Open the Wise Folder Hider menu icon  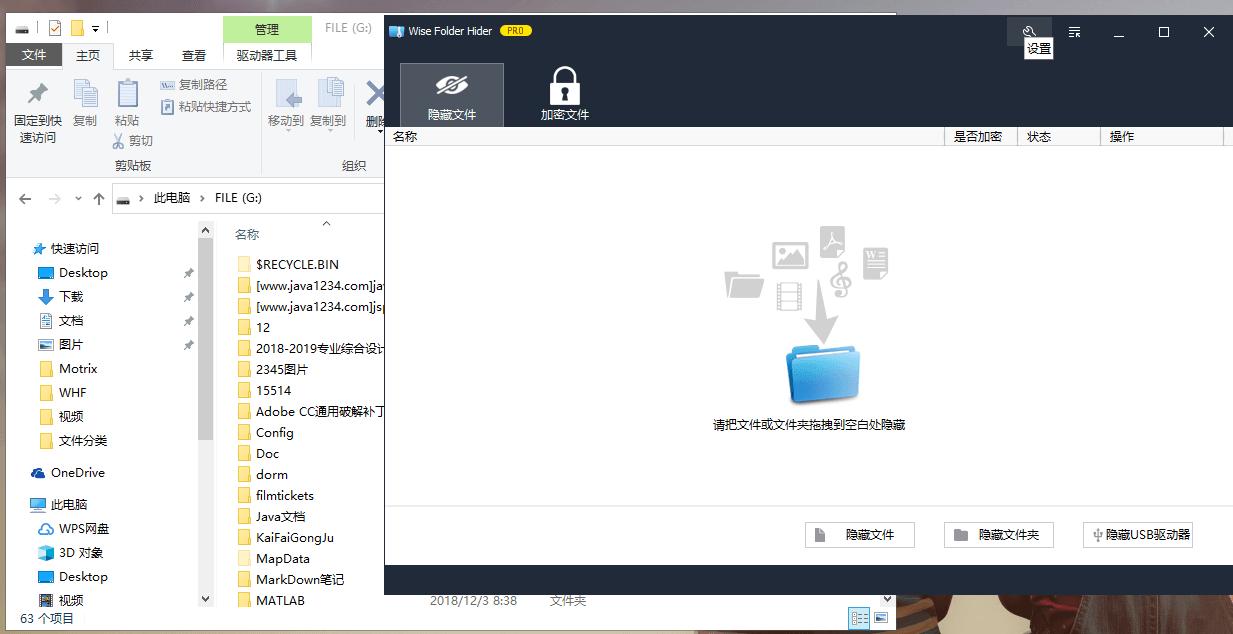coord(1074,32)
